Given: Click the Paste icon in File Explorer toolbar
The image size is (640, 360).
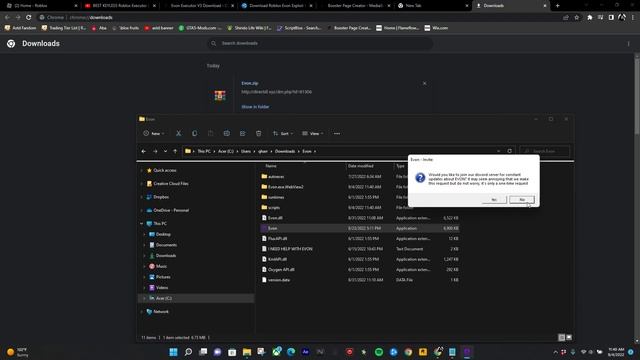Looking at the screenshot, I should [x=211, y=133].
